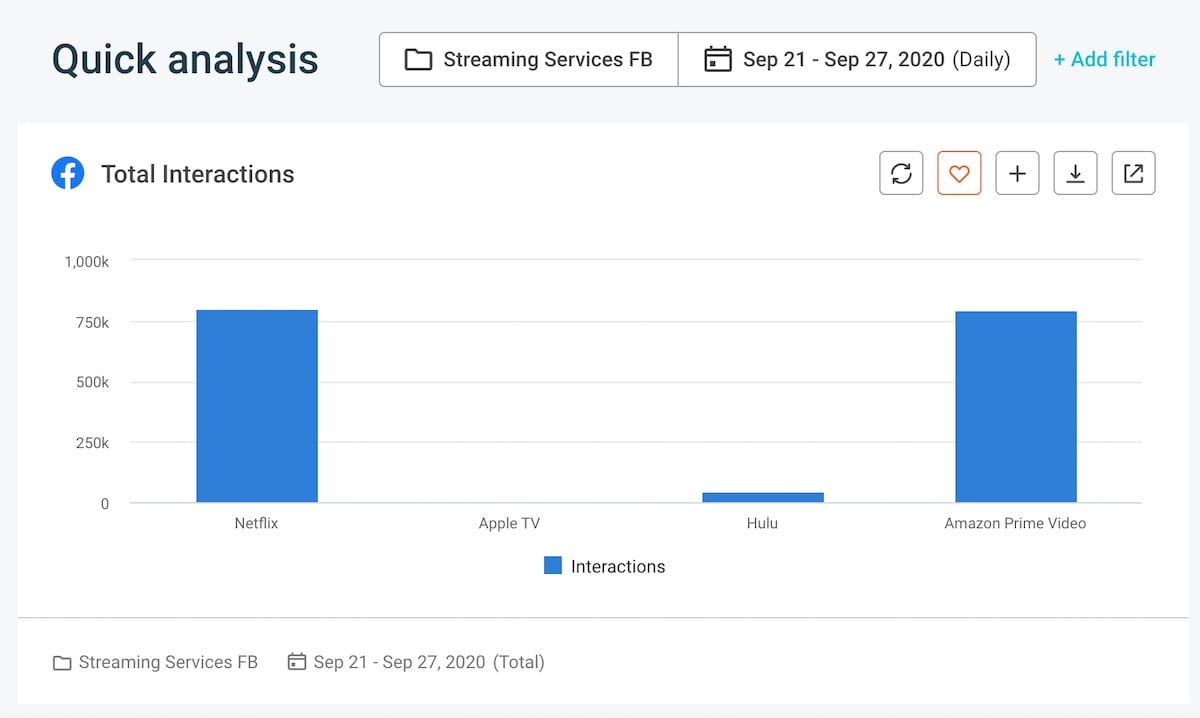Favorite the chart with heart icon
The image size is (1200, 718).
tap(959, 173)
